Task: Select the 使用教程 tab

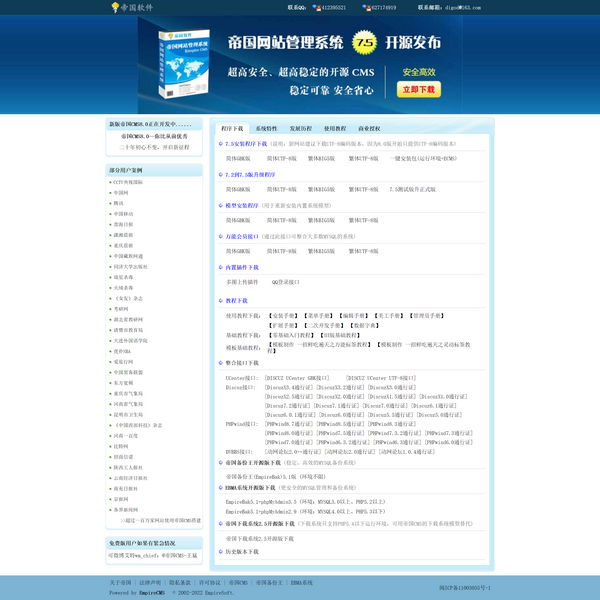Action: tap(335, 129)
